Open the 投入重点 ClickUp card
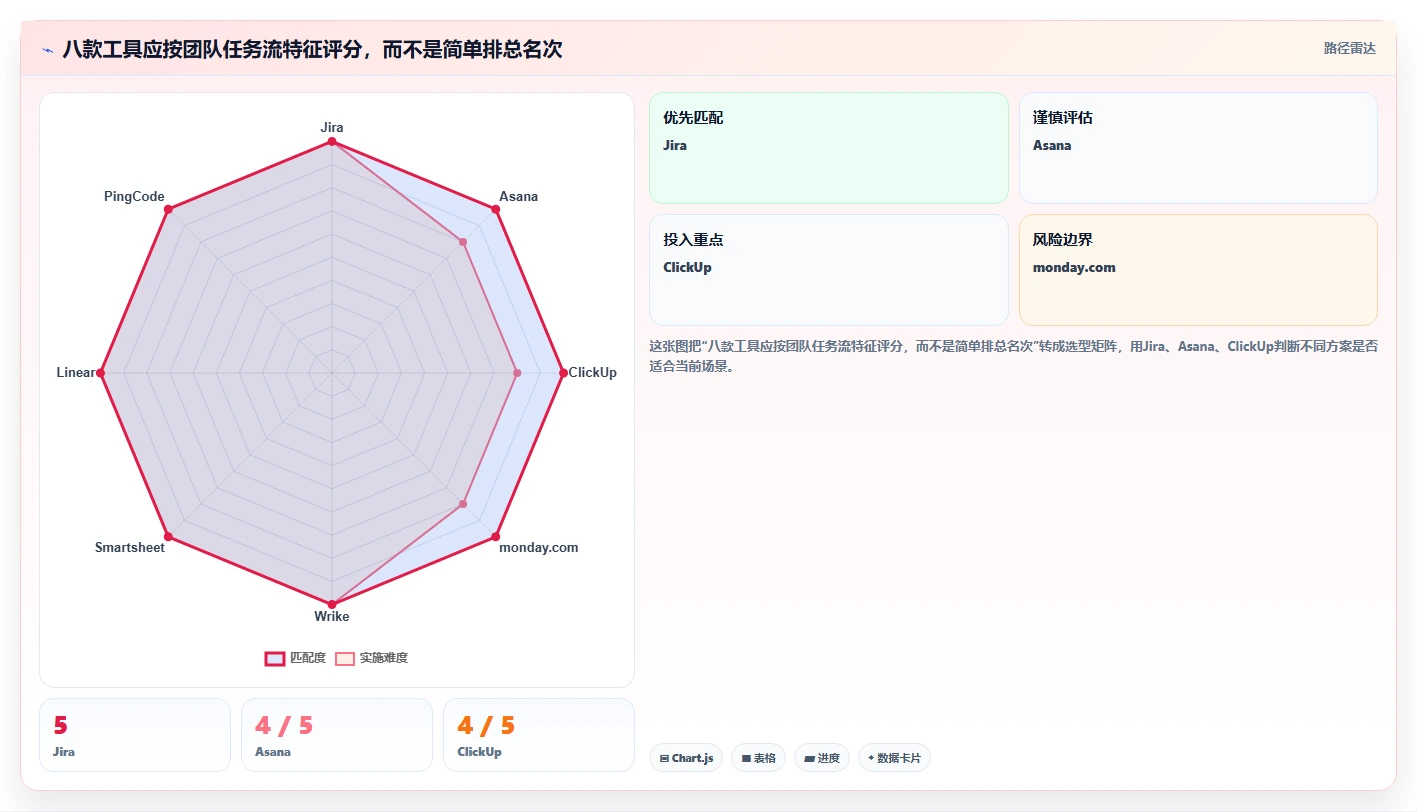 [x=829, y=270]
